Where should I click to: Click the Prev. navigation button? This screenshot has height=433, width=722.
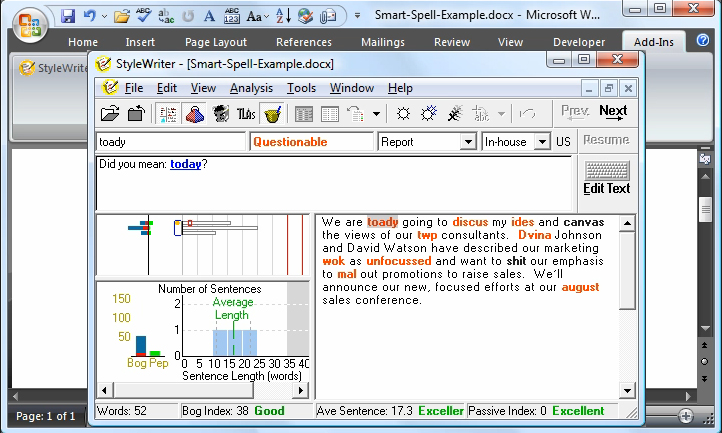coord(575,112)
